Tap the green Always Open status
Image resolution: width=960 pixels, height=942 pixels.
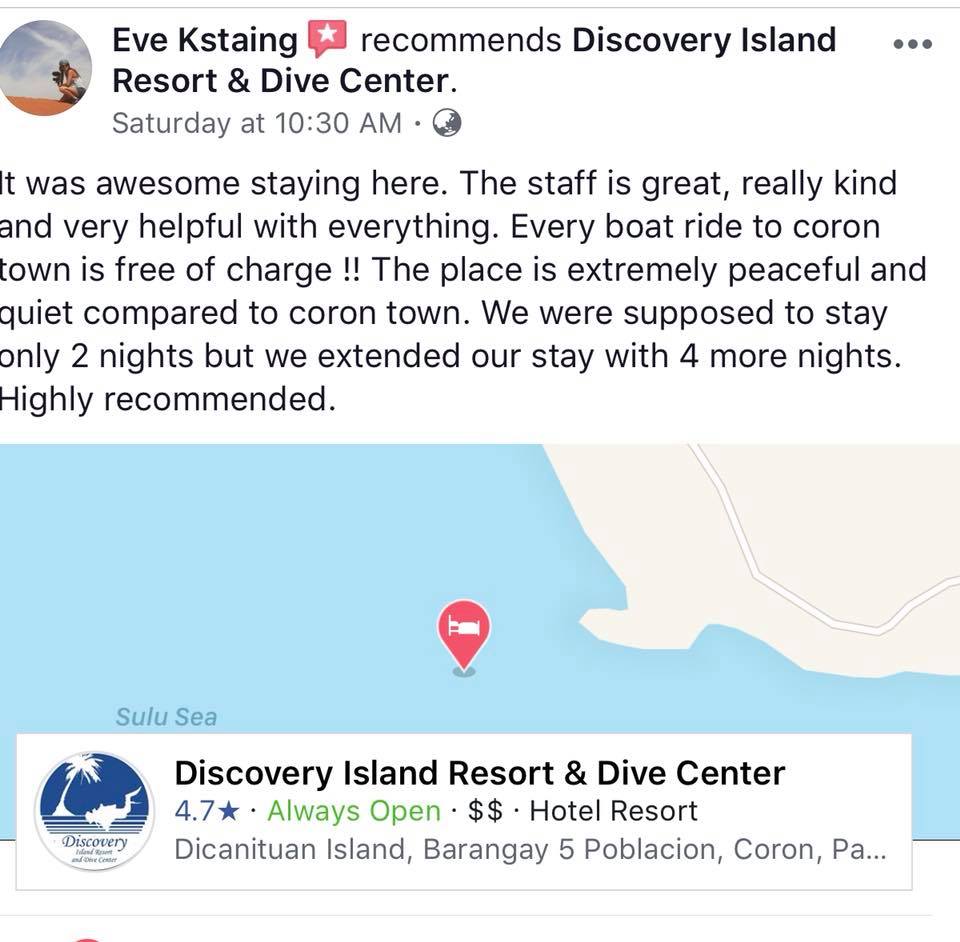point(354,812)
